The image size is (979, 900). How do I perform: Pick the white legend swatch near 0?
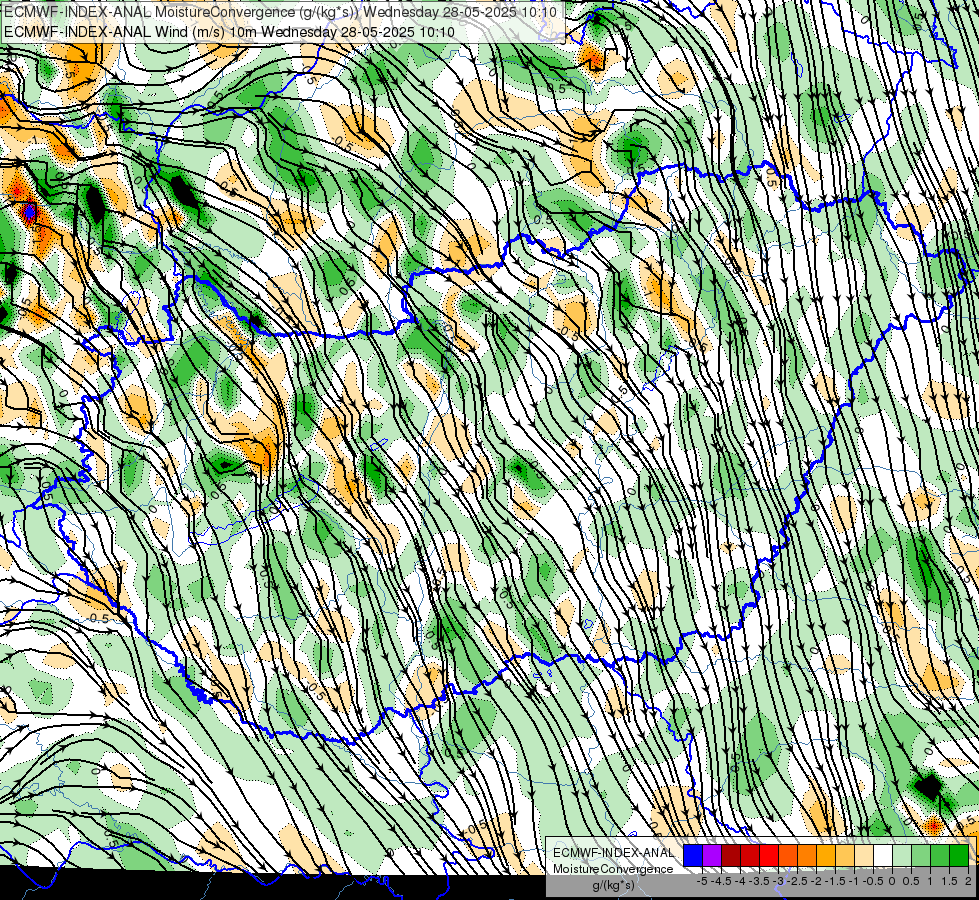click(x=883, y=855)
